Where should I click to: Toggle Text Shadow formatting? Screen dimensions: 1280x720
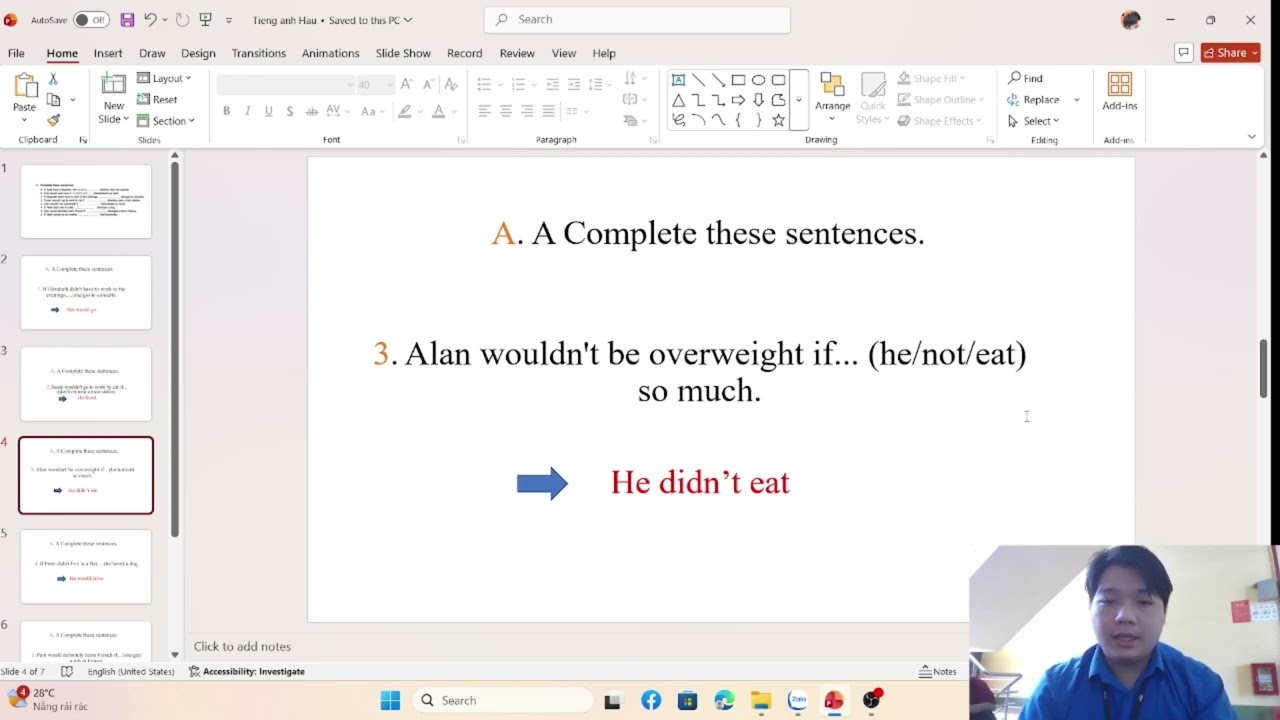coord(289,111)
